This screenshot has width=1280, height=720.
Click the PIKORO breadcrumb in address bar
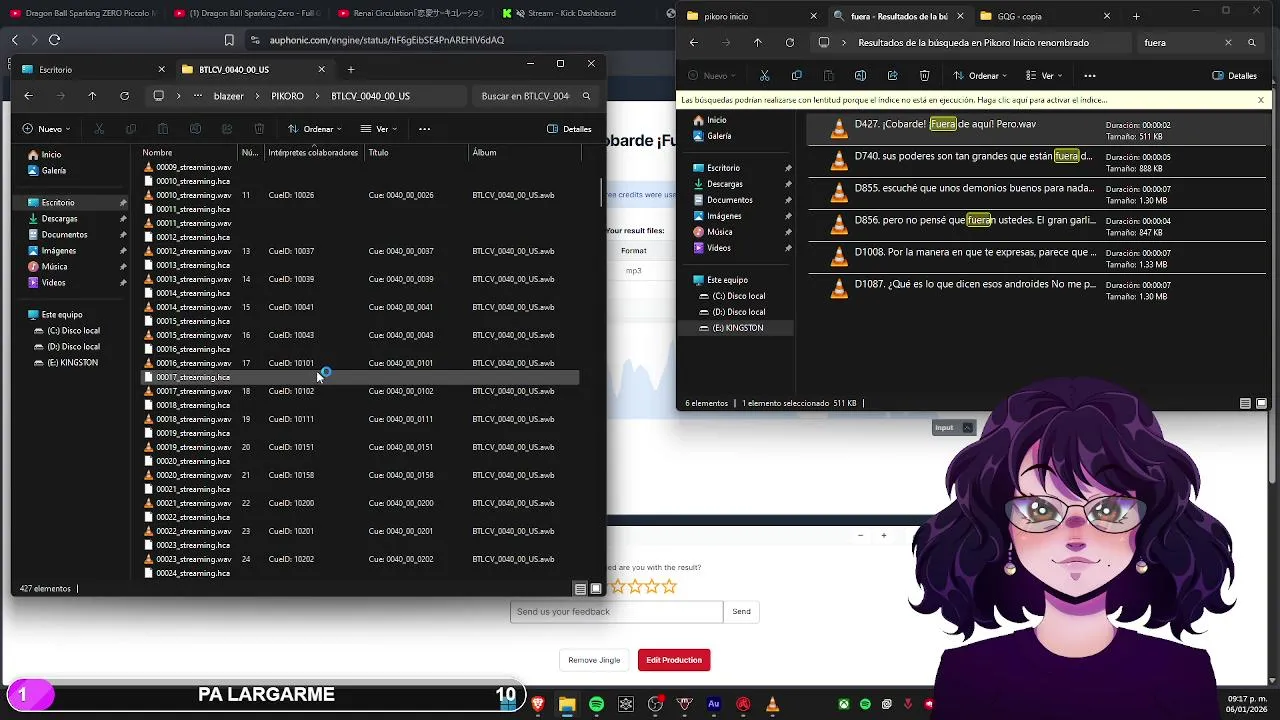click(287, 96)
